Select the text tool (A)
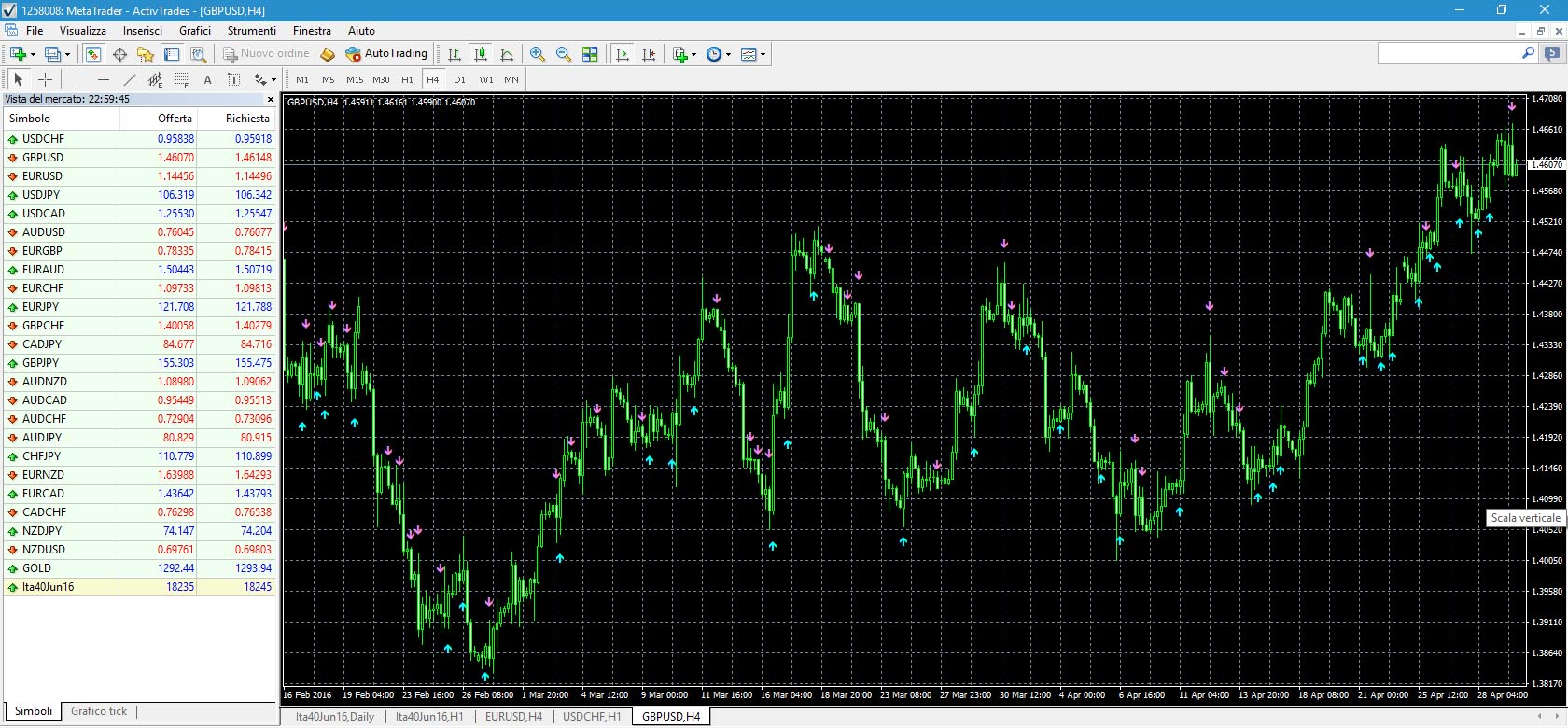 pos(207,79)
